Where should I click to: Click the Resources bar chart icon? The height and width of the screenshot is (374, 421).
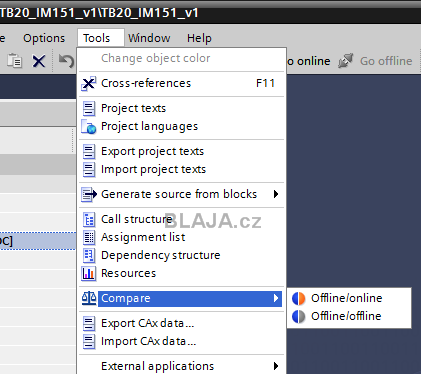pos(89,273)
